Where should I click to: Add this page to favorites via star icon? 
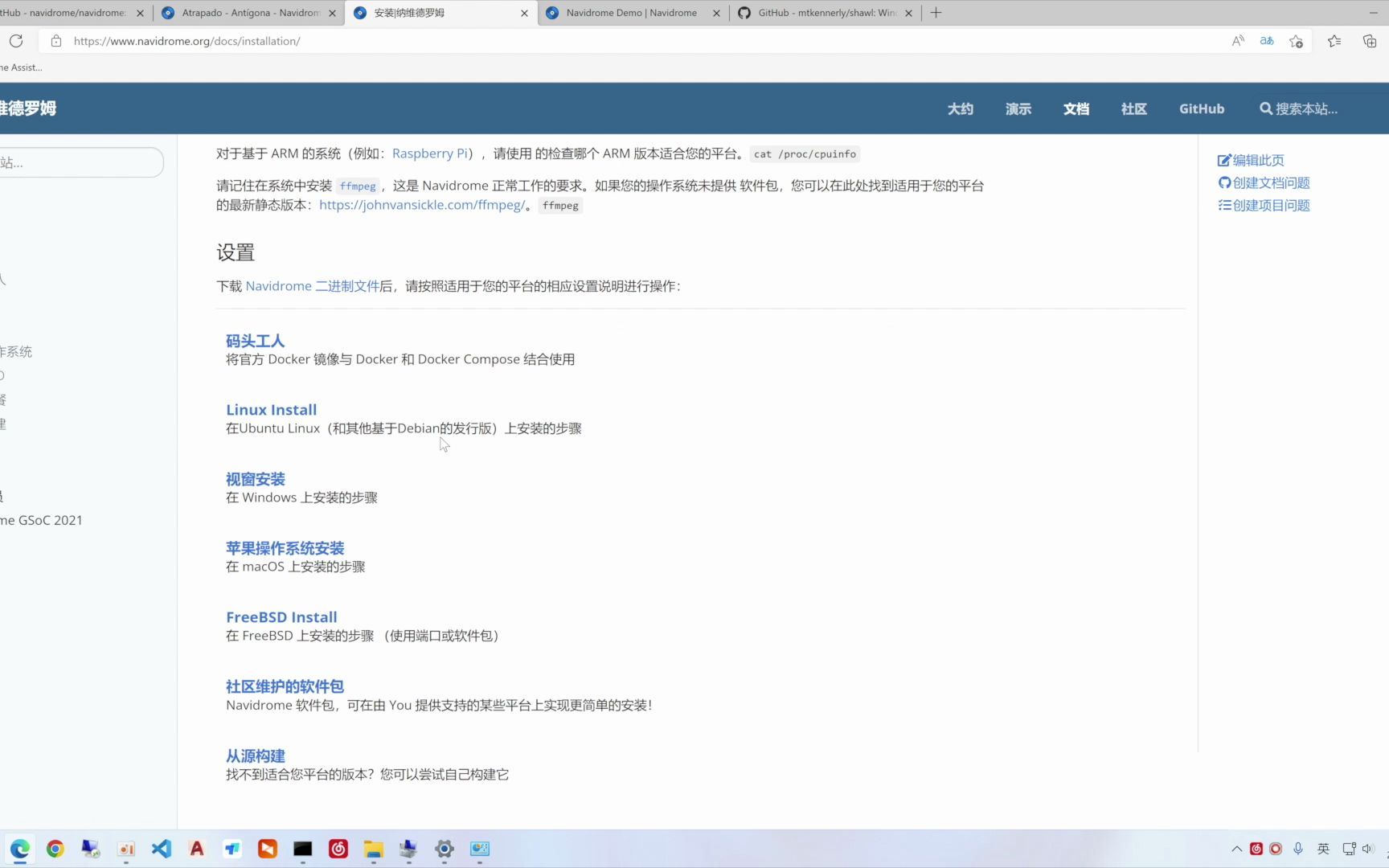(x=1296, y=41)
